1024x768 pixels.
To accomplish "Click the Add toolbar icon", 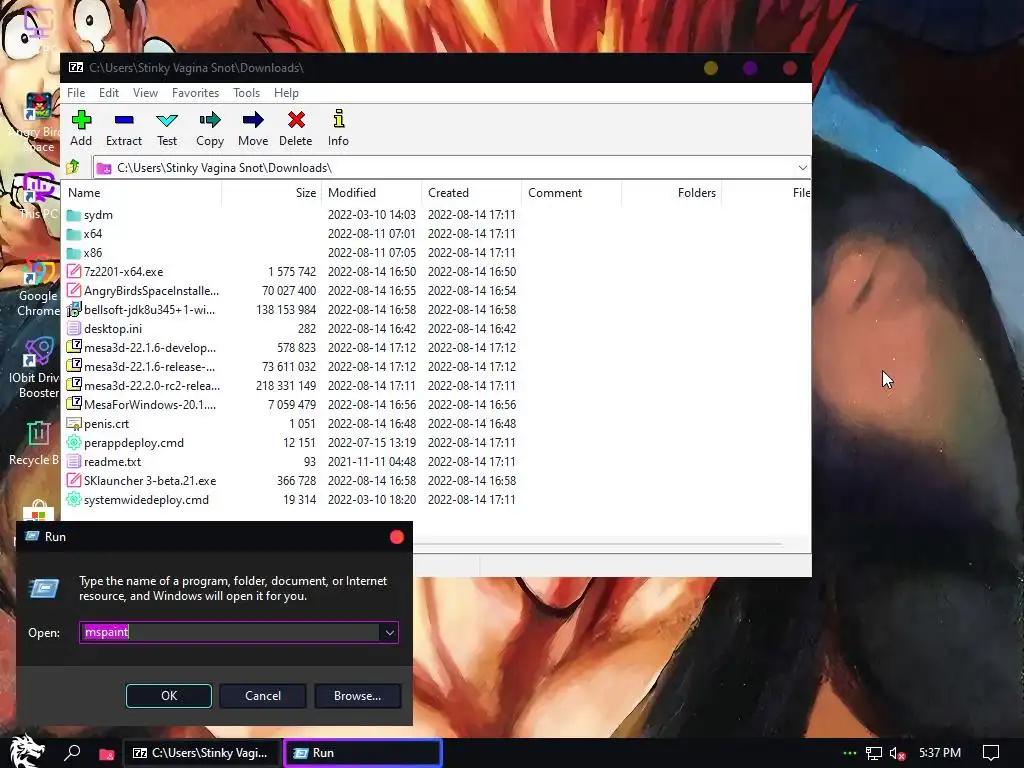I will tap(81, 120).
